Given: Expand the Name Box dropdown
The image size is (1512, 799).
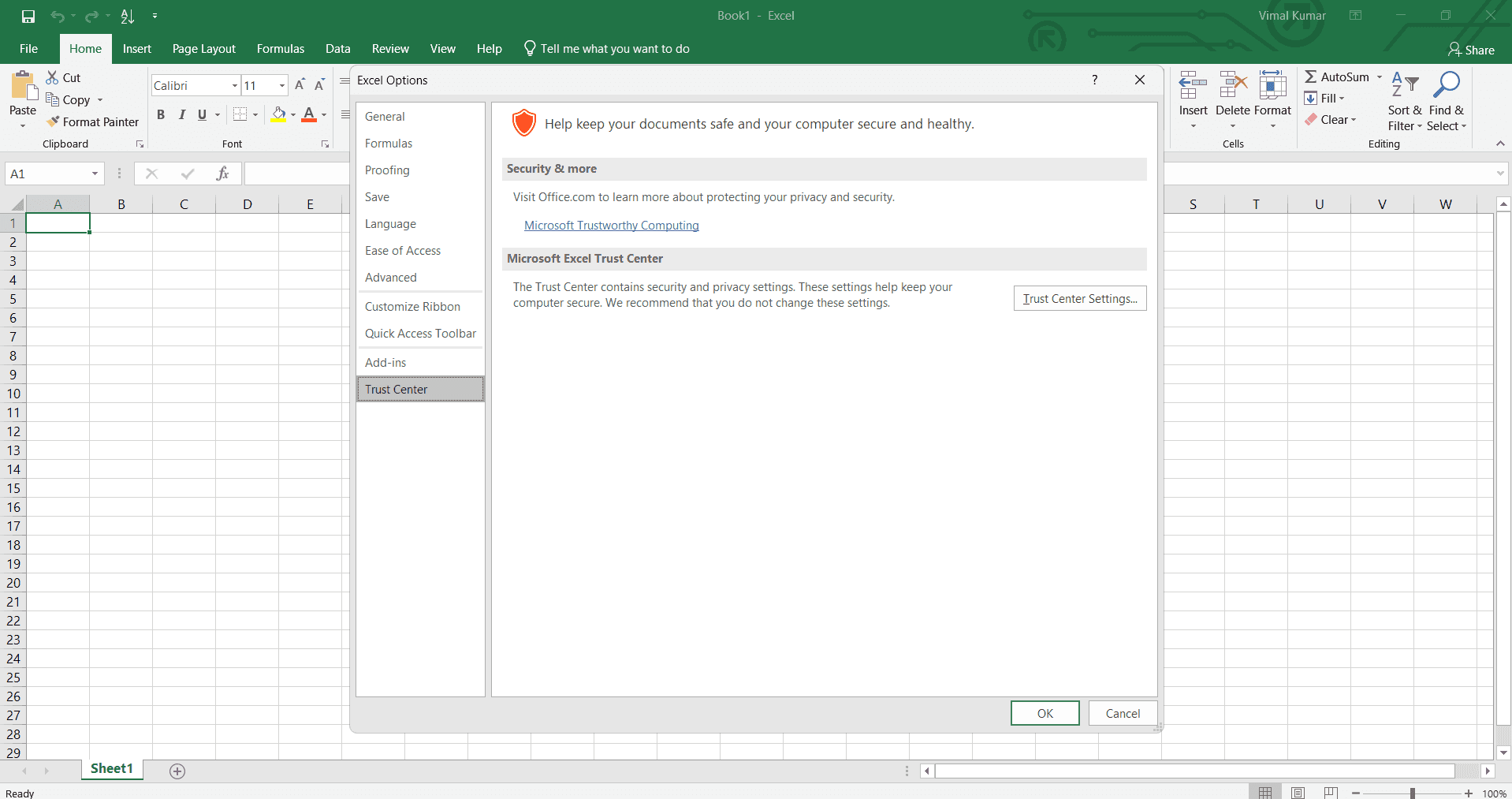Looking at the screenshot, I should point(94,173).
